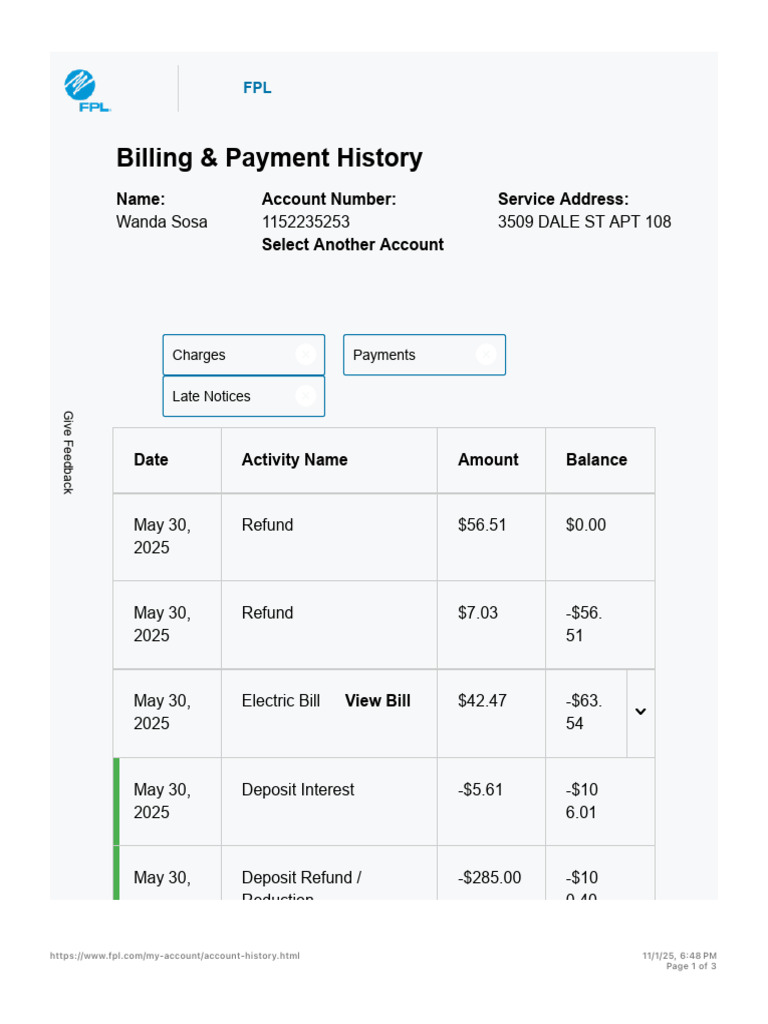Click the Refund activity with $56.51 amount
The image size is (768, 1024).
click(267, 525)
